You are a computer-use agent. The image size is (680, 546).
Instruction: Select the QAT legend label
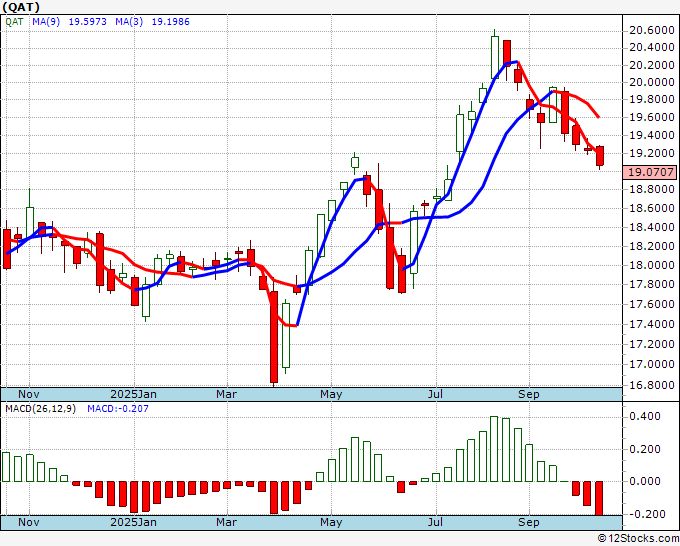(14, 21)
